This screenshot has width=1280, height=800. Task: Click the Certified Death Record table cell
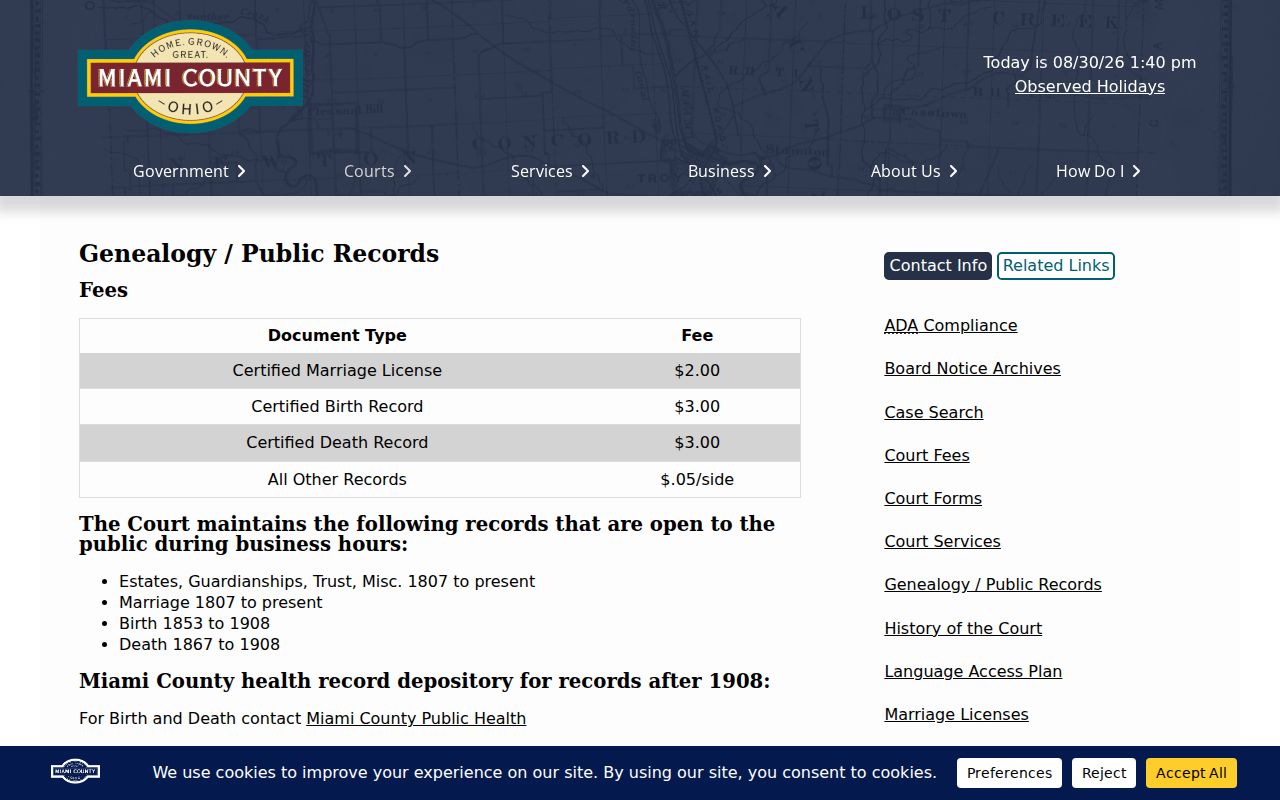337,442
